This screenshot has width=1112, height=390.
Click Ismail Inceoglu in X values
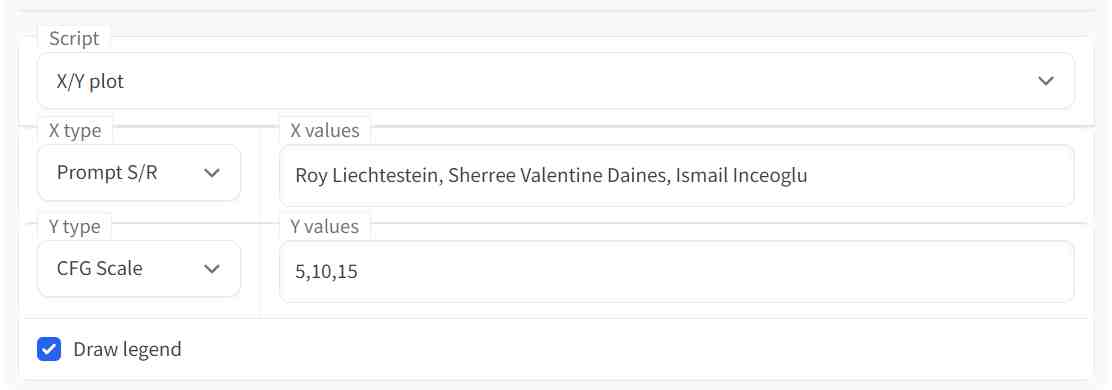point(741,176)
